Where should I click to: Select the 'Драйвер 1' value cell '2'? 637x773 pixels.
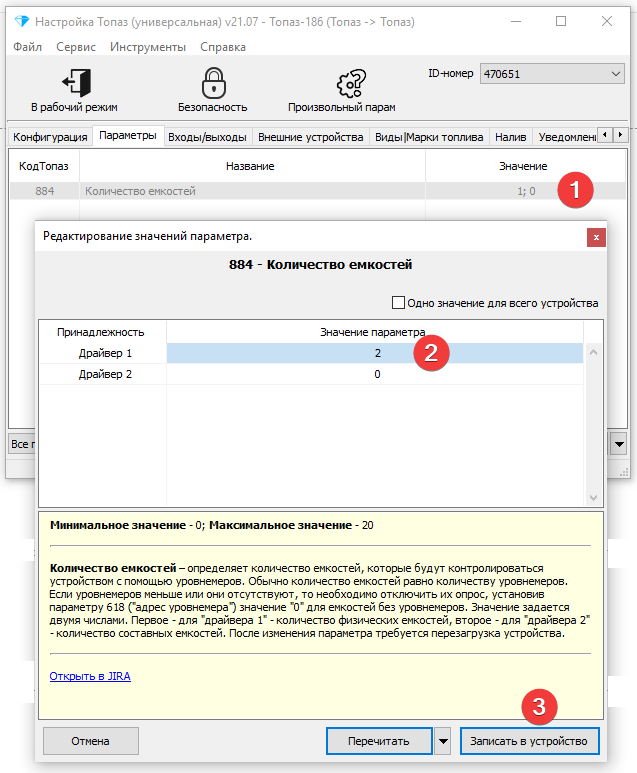pyautogui.click(x=375, y=353)
